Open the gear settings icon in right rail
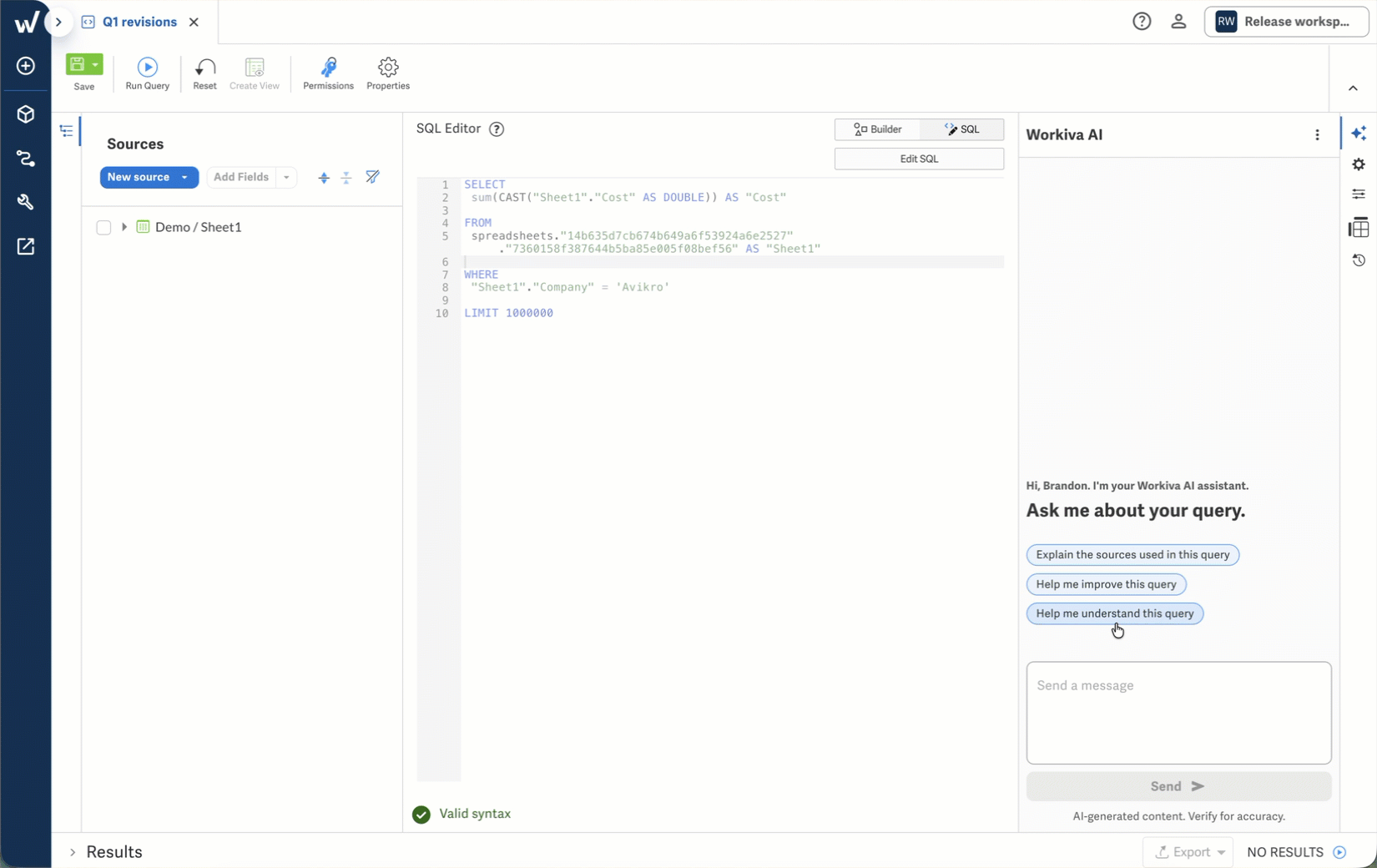Screen dimensions: 1377x868 point(1359,164)
